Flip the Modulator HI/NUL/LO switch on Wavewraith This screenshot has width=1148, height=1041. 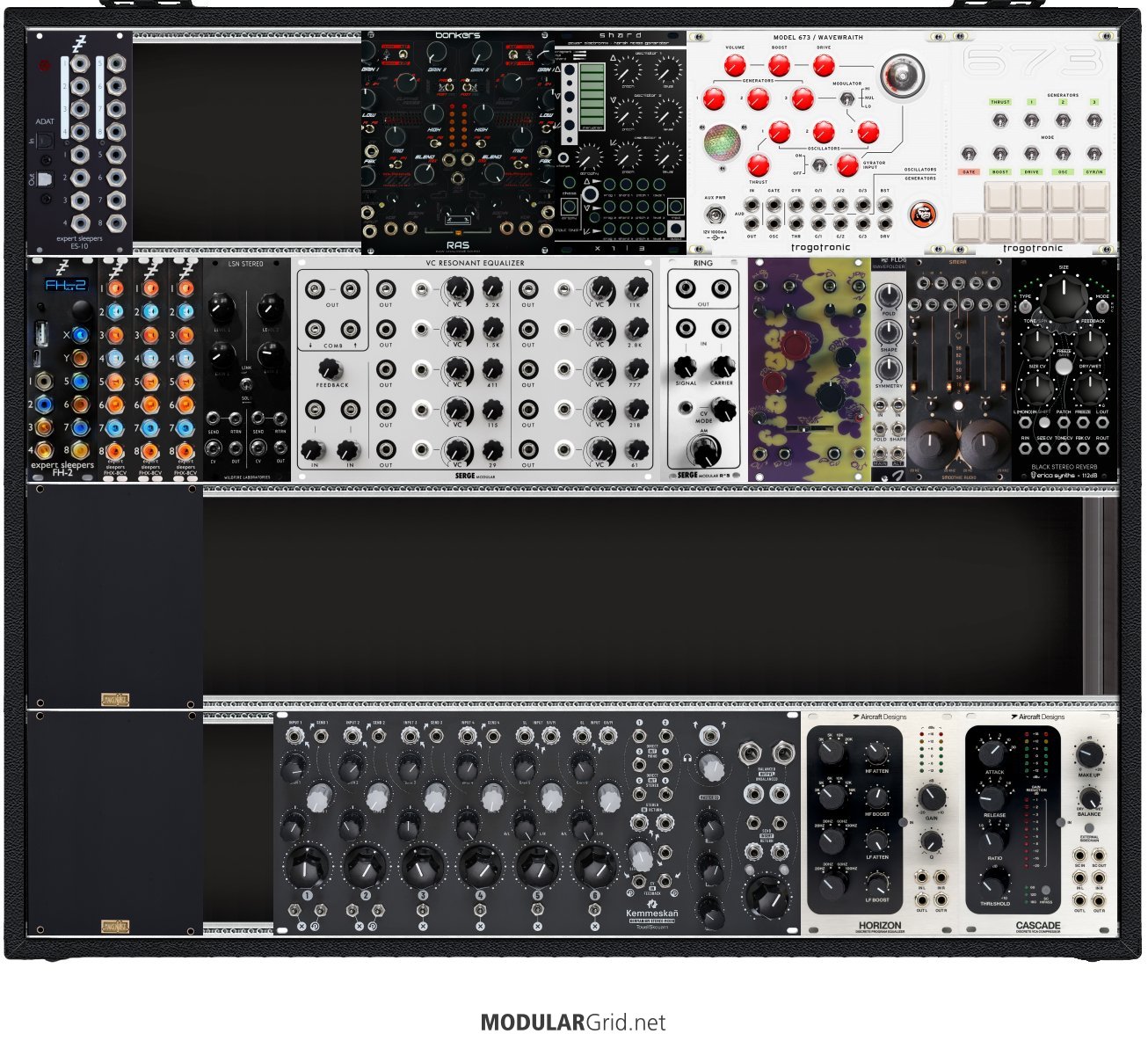(847, 98)
